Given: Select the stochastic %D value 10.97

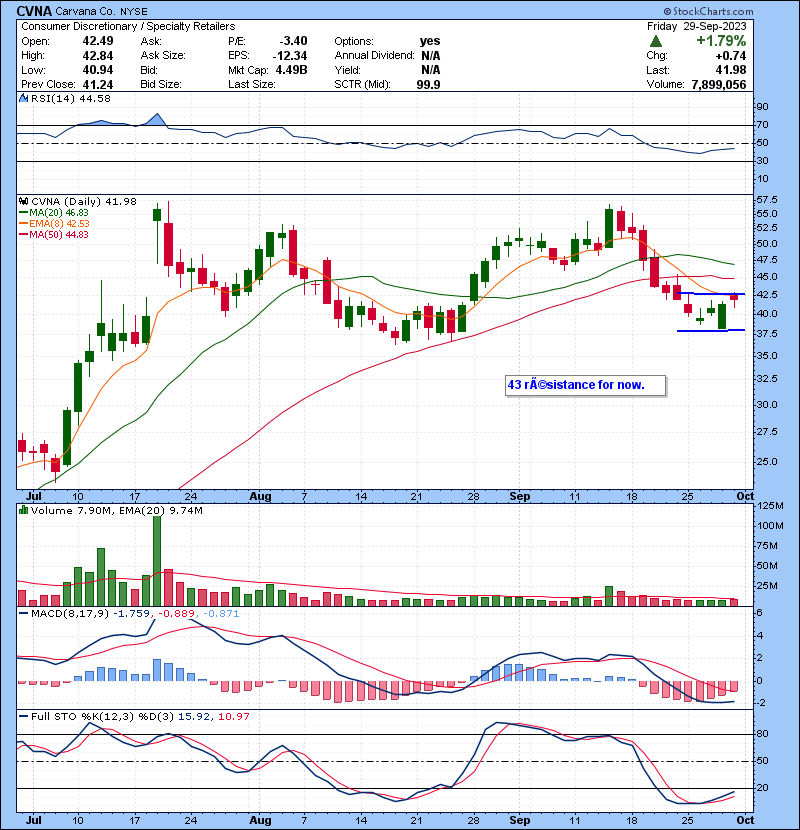Looking at the screenshot, I should pos(233,716).
